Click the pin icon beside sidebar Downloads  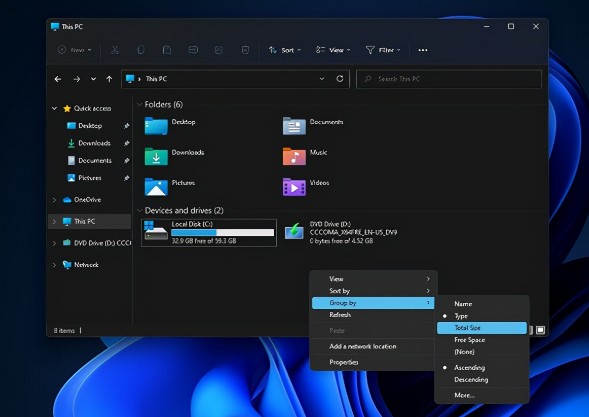[127, 143]
